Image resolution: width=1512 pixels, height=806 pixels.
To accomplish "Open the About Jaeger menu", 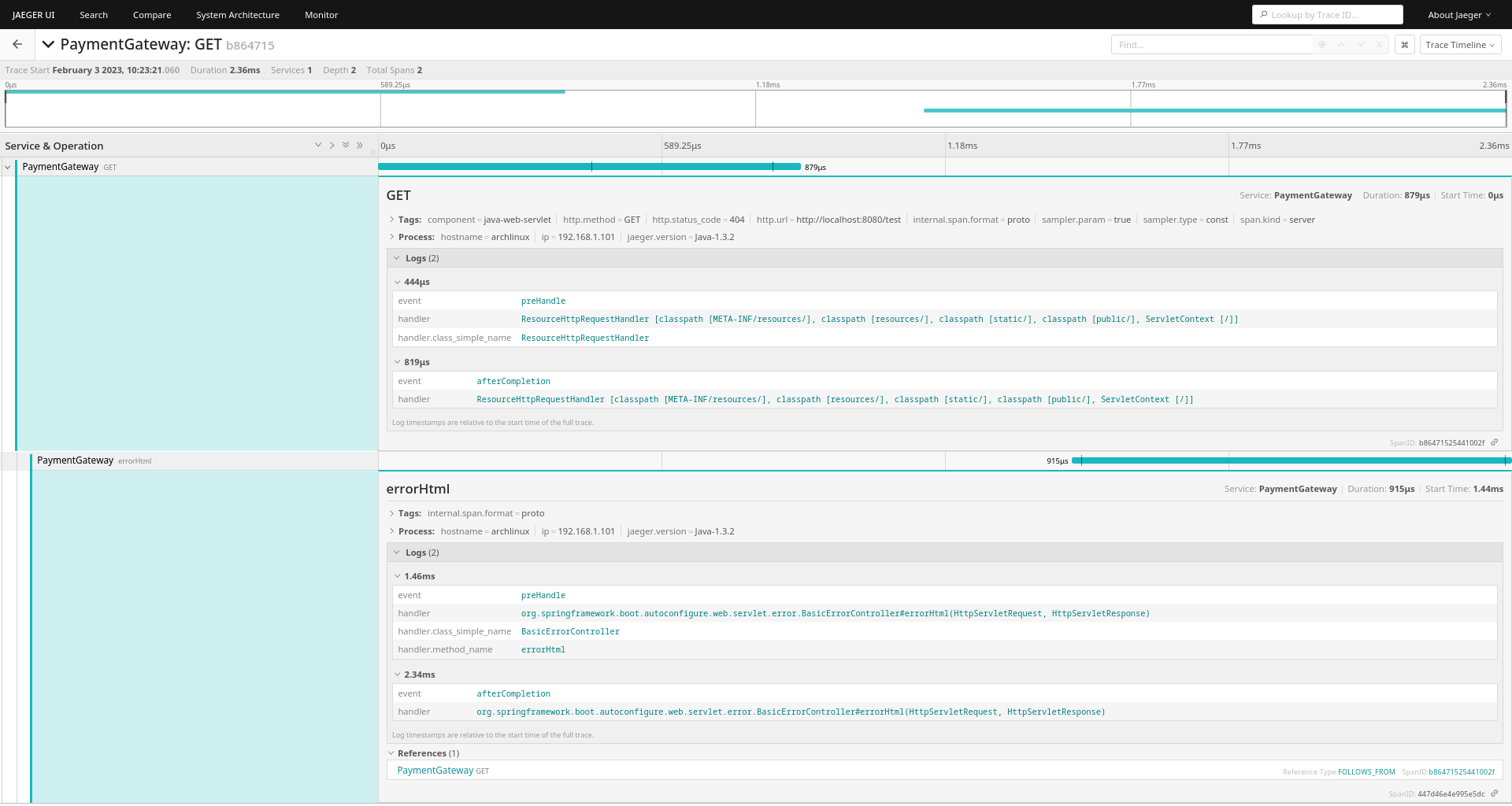I will (x=1459, y=15).
